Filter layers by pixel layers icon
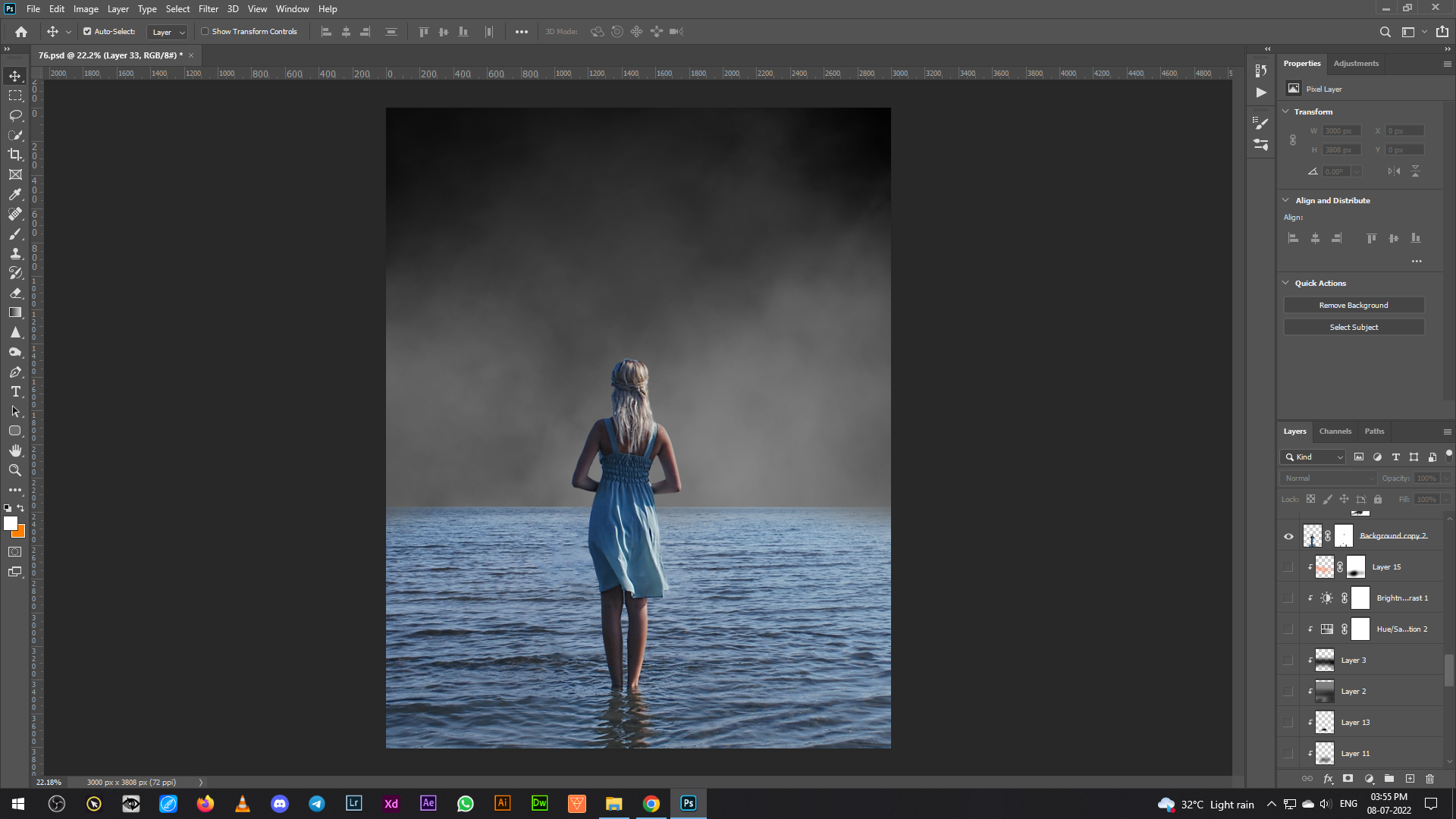This screenshot has width=1456, height=819. coord(1359,457)
